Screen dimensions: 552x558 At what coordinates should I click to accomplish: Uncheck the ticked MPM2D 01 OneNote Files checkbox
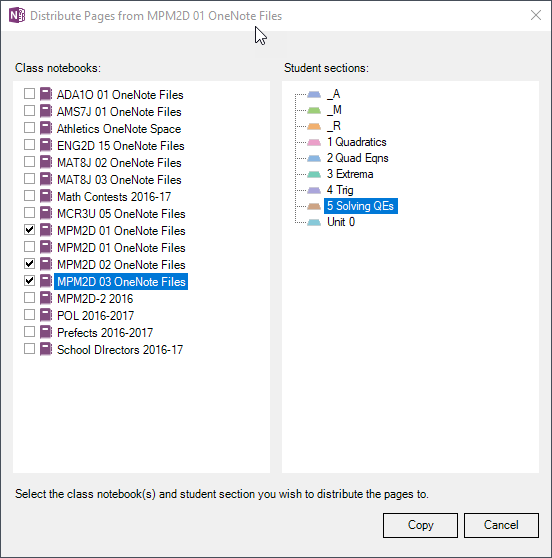tap(30, 230)
